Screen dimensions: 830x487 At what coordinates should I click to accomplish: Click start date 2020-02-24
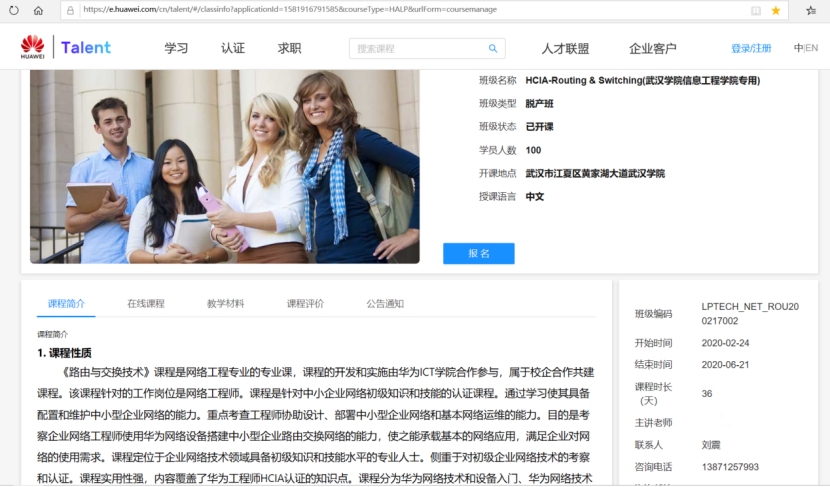coord(725,343)
